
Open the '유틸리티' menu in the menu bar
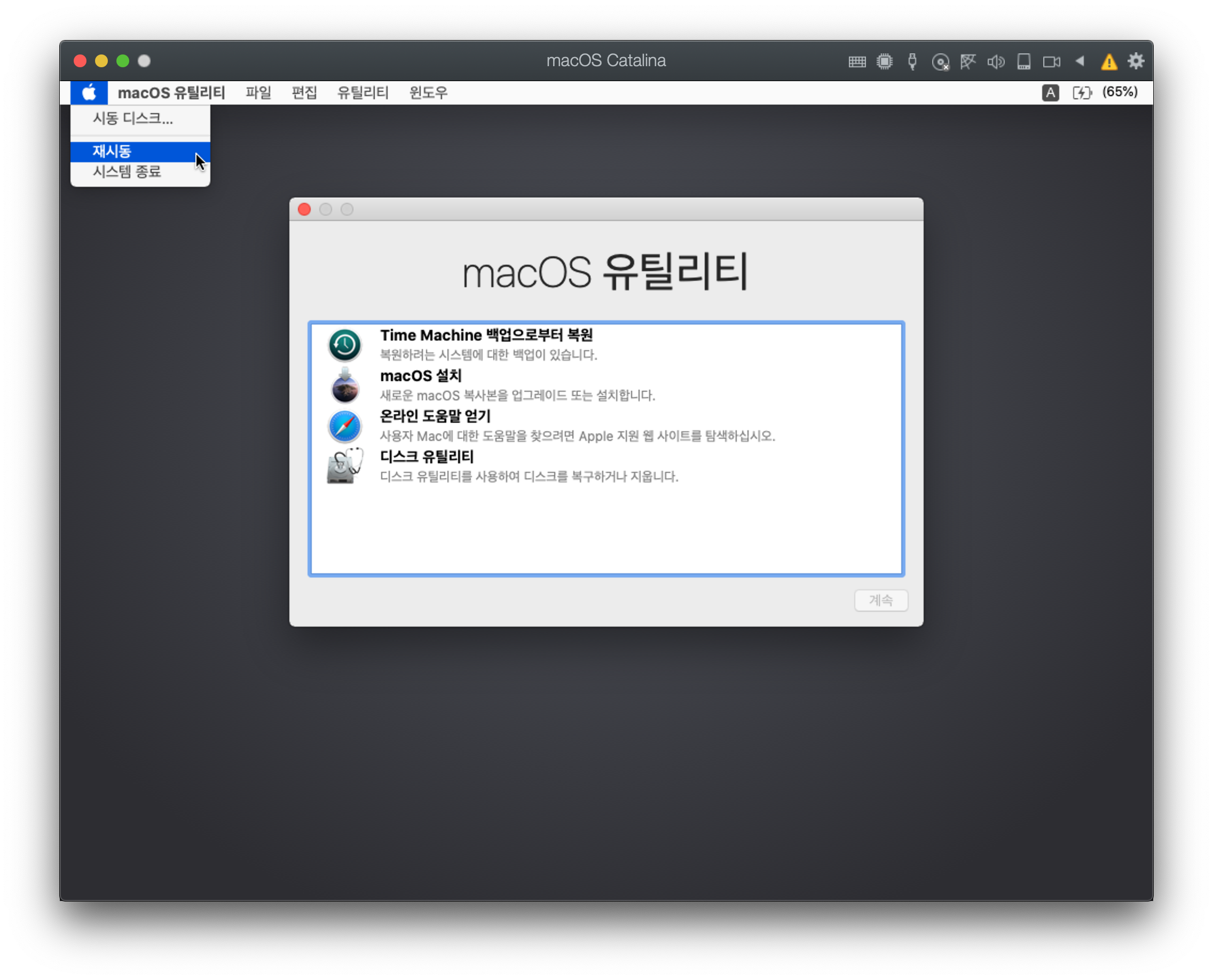pyautogui.click(x=363, y=92)
